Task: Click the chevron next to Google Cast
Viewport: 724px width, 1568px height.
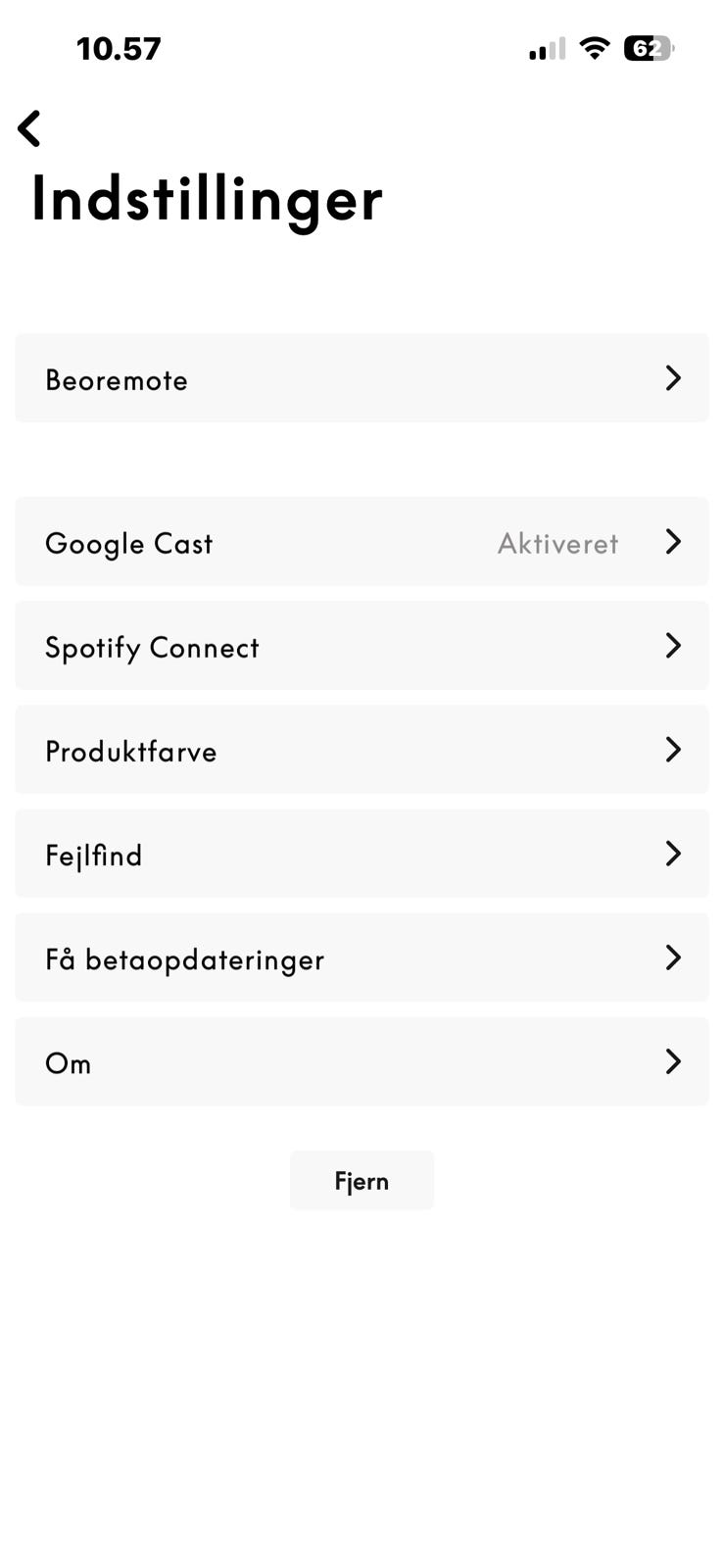Action: 673,542
